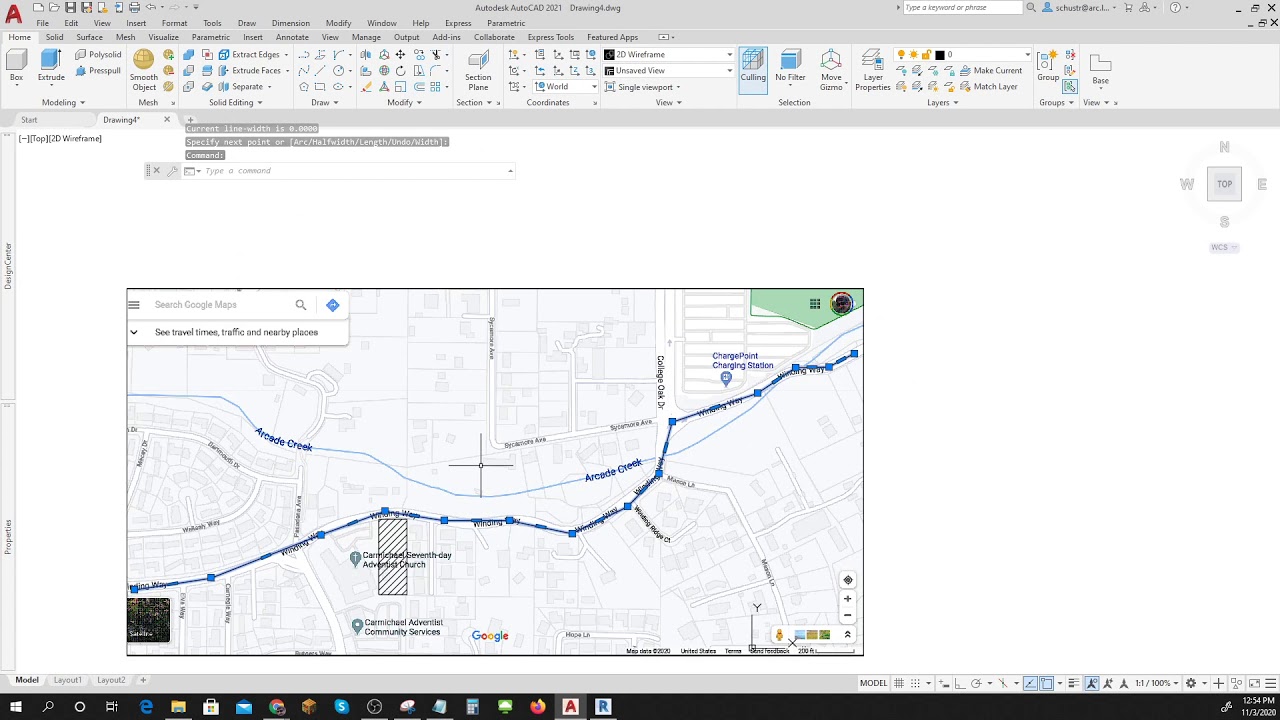Toggle 2D object snap in status bar

(1046, 683)
